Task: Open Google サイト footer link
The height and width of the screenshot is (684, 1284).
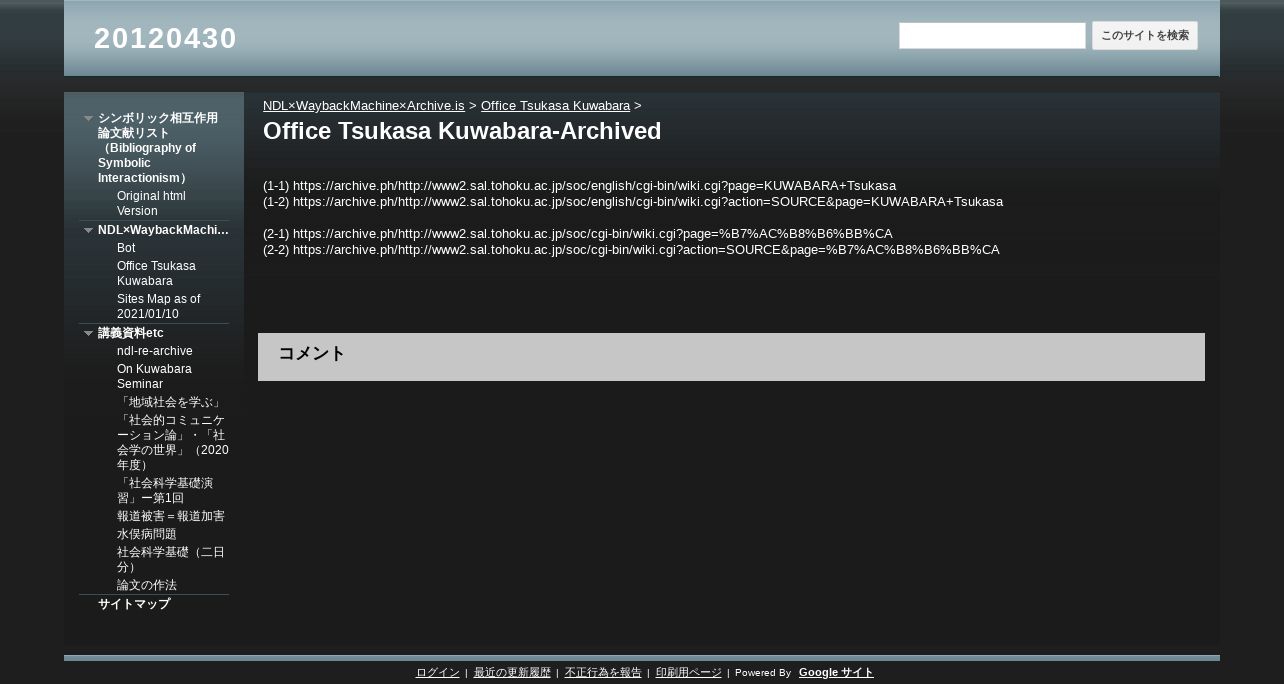Action: 836,673
